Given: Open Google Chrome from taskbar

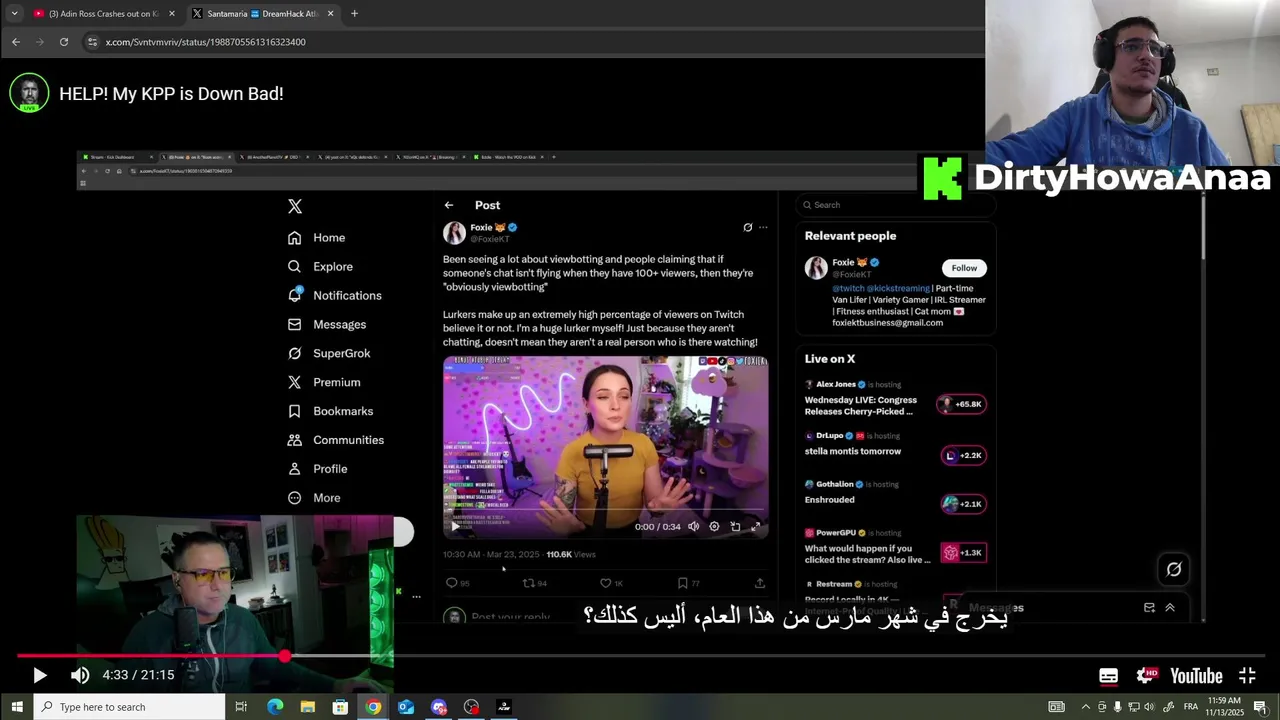Looking at the screenshot, I should pos(373,707).
